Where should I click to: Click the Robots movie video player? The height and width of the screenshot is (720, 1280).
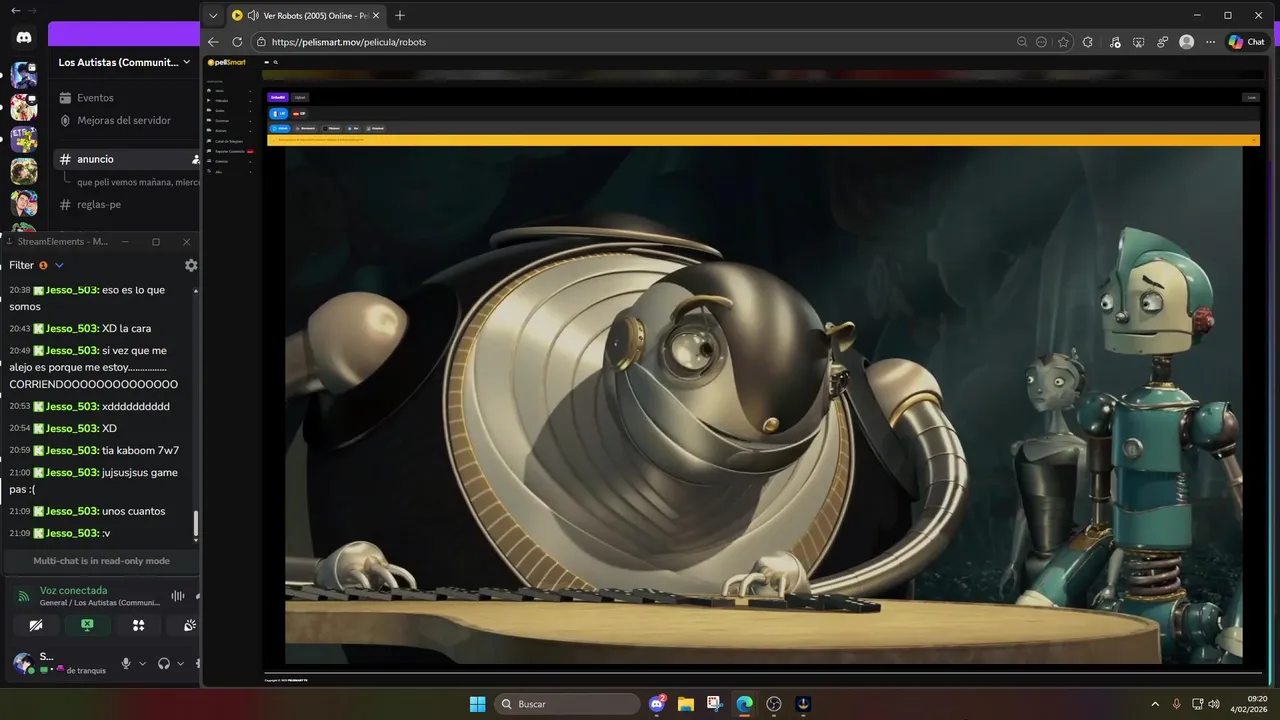pyautogui.click(x=763, y=405)
